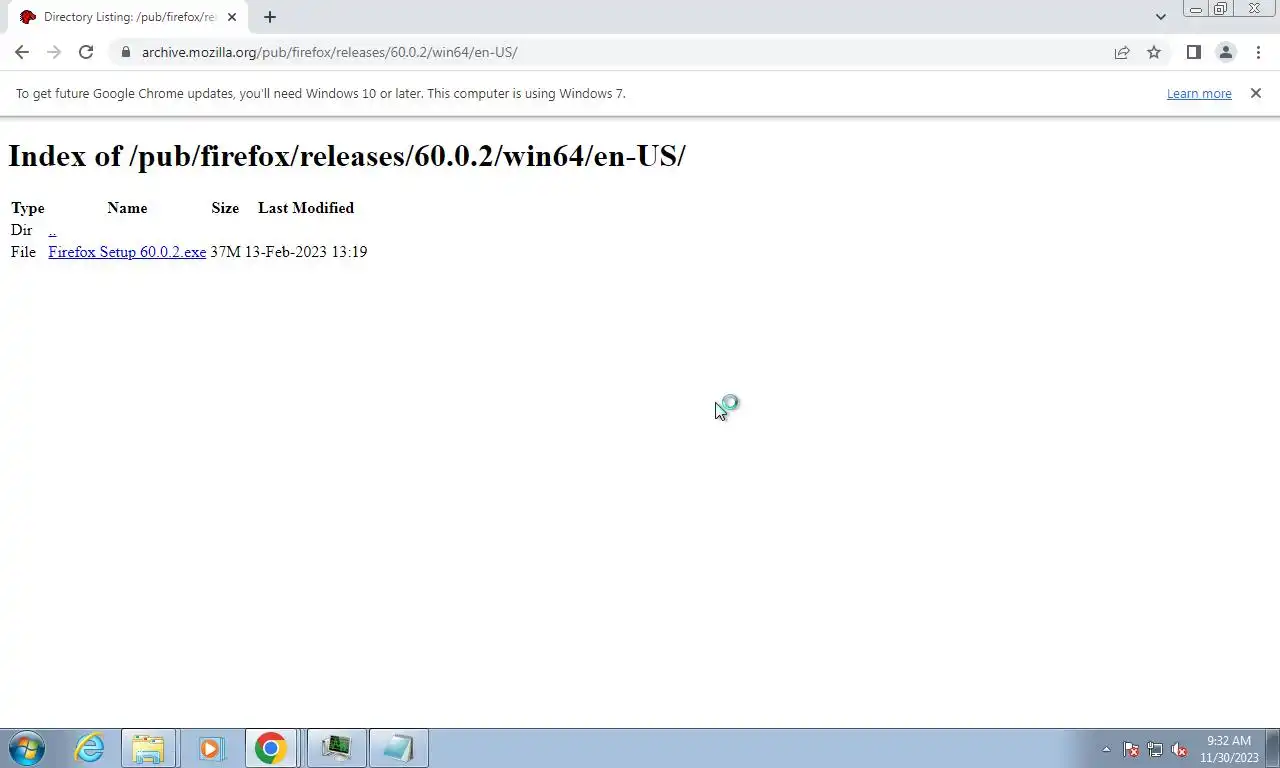The height and width of the screenshot is (768, 1280).
Task: Open the Chrome profile avatar
Action: coord(1225,52)
